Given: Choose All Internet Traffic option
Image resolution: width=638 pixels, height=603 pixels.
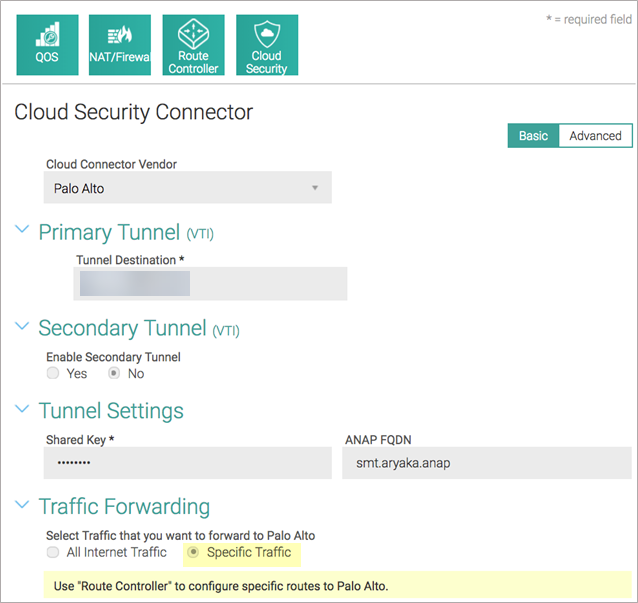Looking at the screenshot, I should point(53,552).
